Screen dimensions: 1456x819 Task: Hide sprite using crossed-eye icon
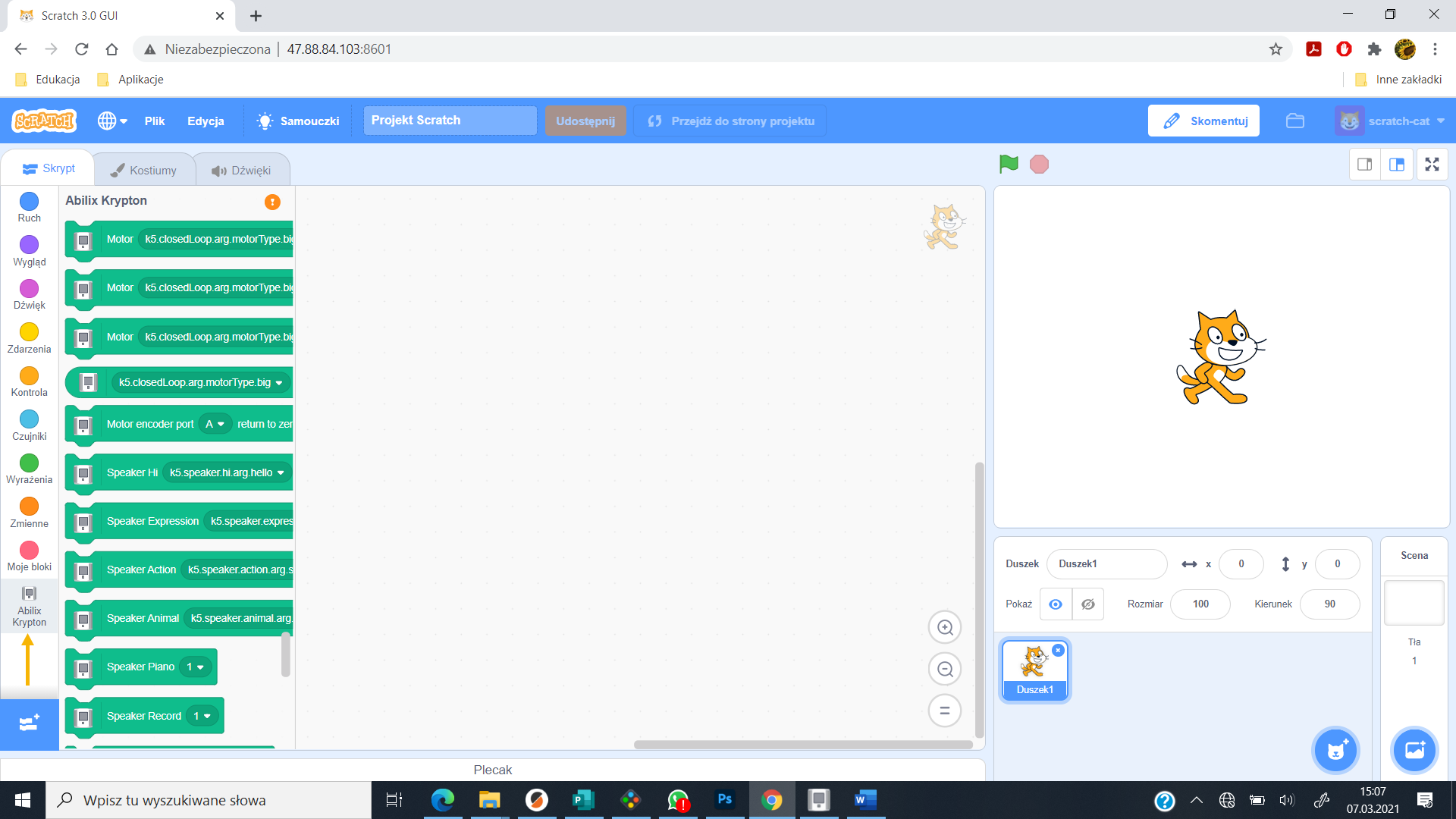[1087, 604]
